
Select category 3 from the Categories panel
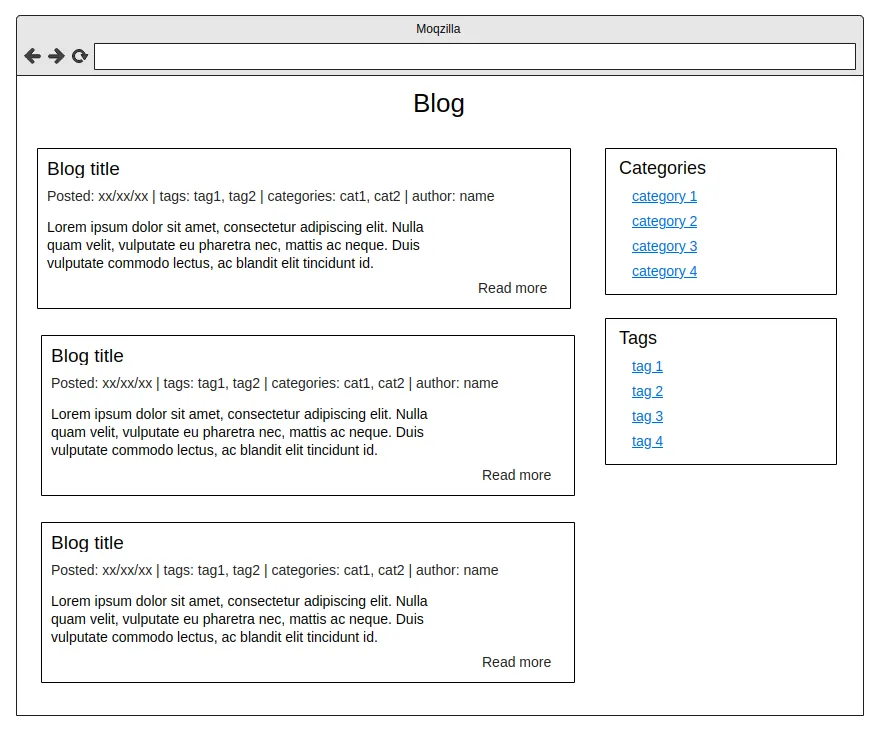pyautogui.click(x=664, y=246)
